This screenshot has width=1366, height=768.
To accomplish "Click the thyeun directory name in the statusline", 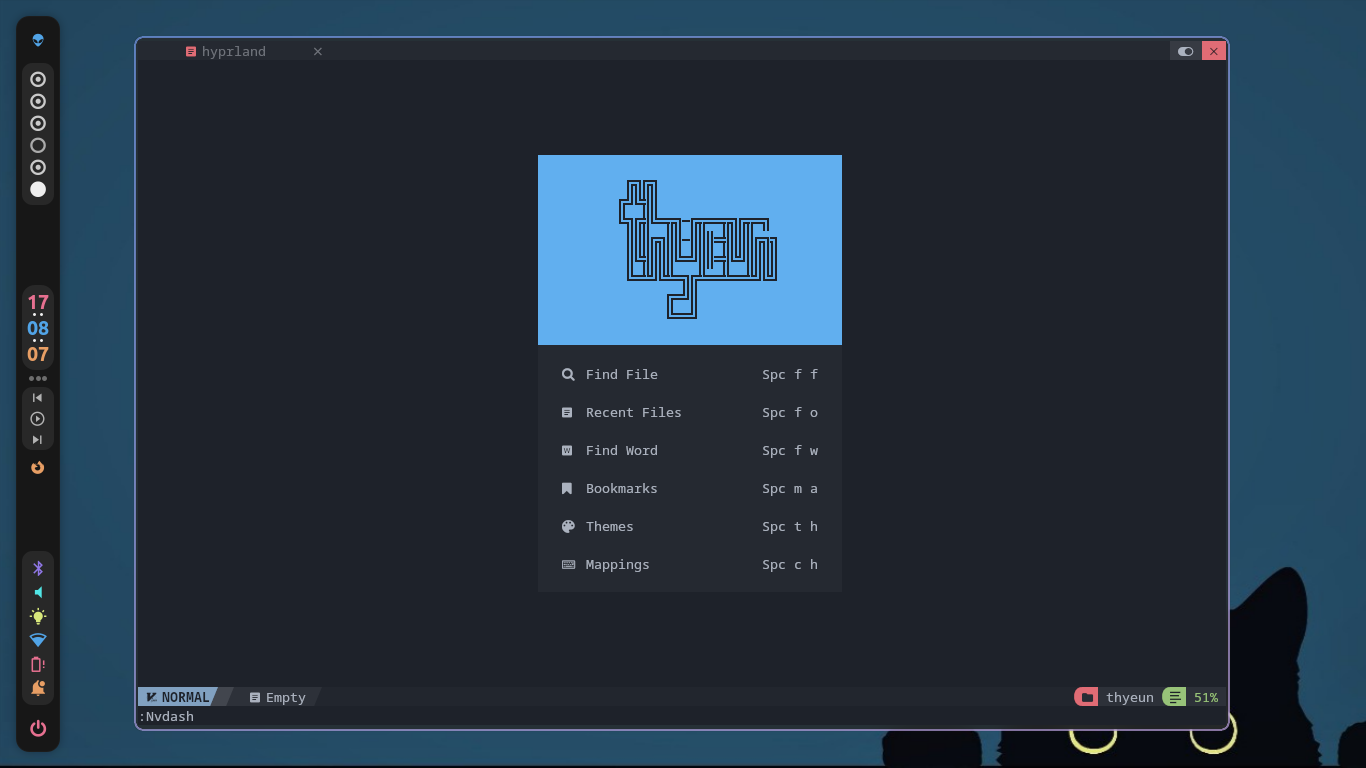I will point(1130,697).
